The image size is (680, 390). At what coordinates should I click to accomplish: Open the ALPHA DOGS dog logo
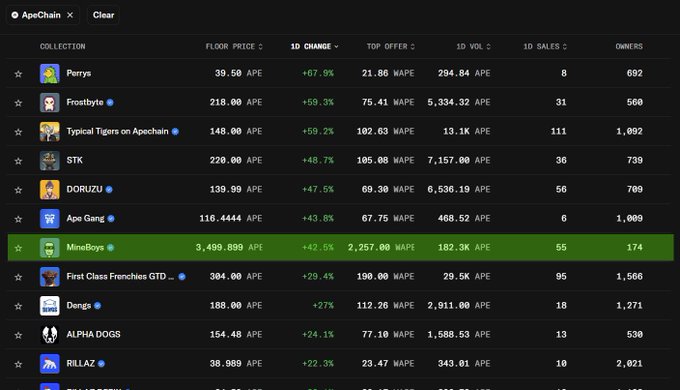point(49,335)
